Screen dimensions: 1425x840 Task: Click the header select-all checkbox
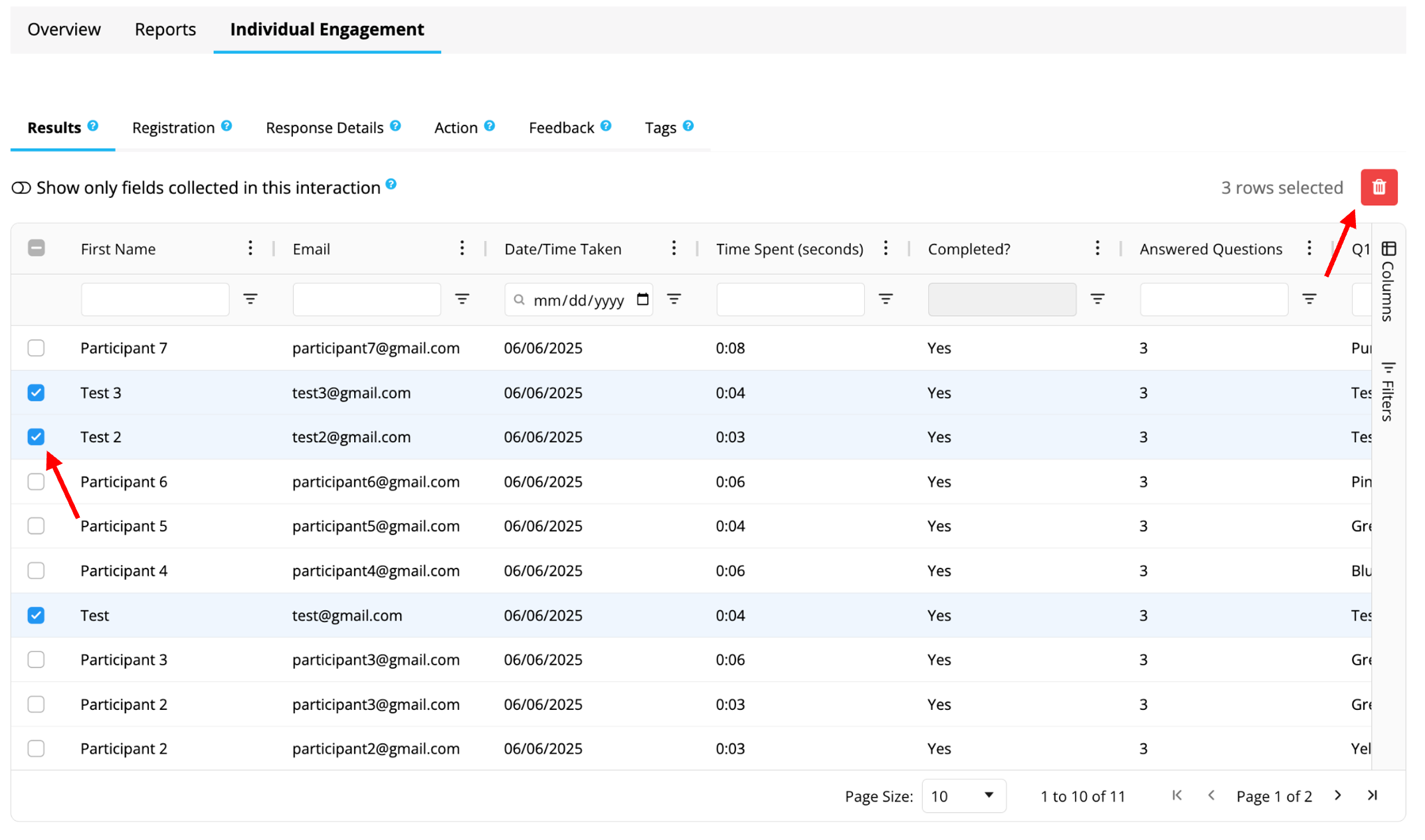point(36,248)
